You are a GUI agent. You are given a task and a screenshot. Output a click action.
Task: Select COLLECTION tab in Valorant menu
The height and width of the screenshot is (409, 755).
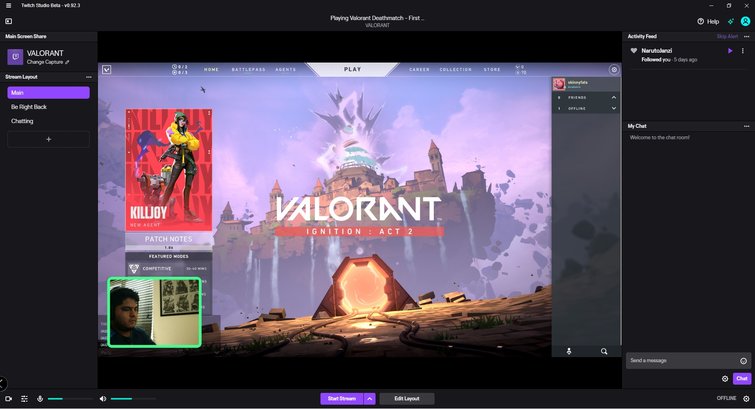tap(456, 70)
